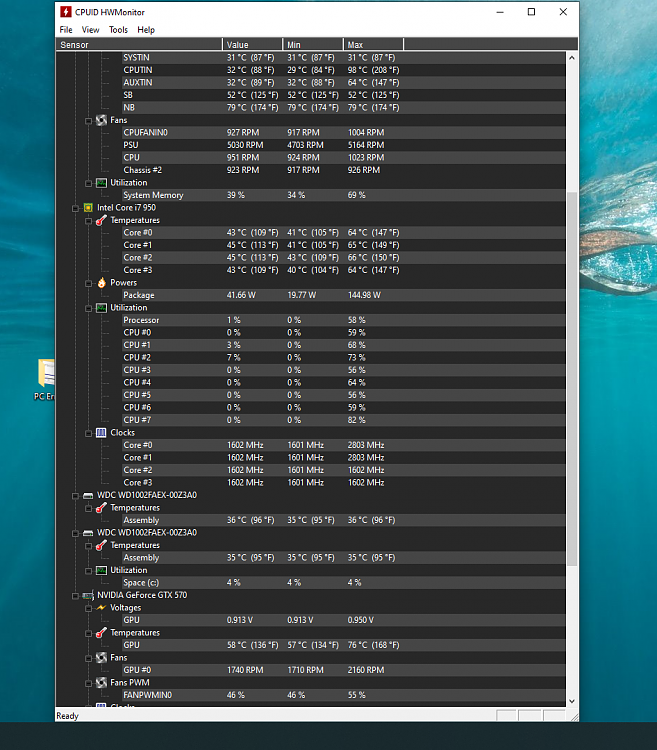
Task: Click the NVIDIA GeForce GTX 570 card icon
Action: pyautogui.click(x=88, y=595)
